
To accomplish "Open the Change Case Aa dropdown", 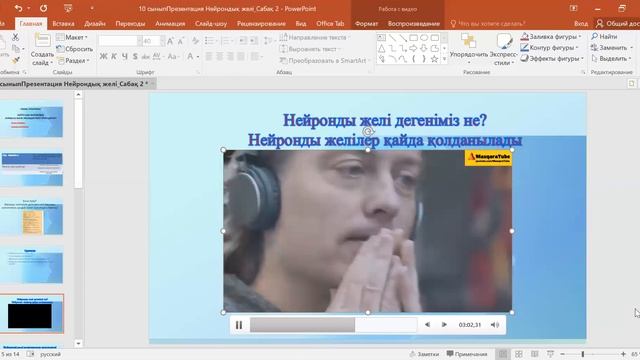I will point(173,56).
